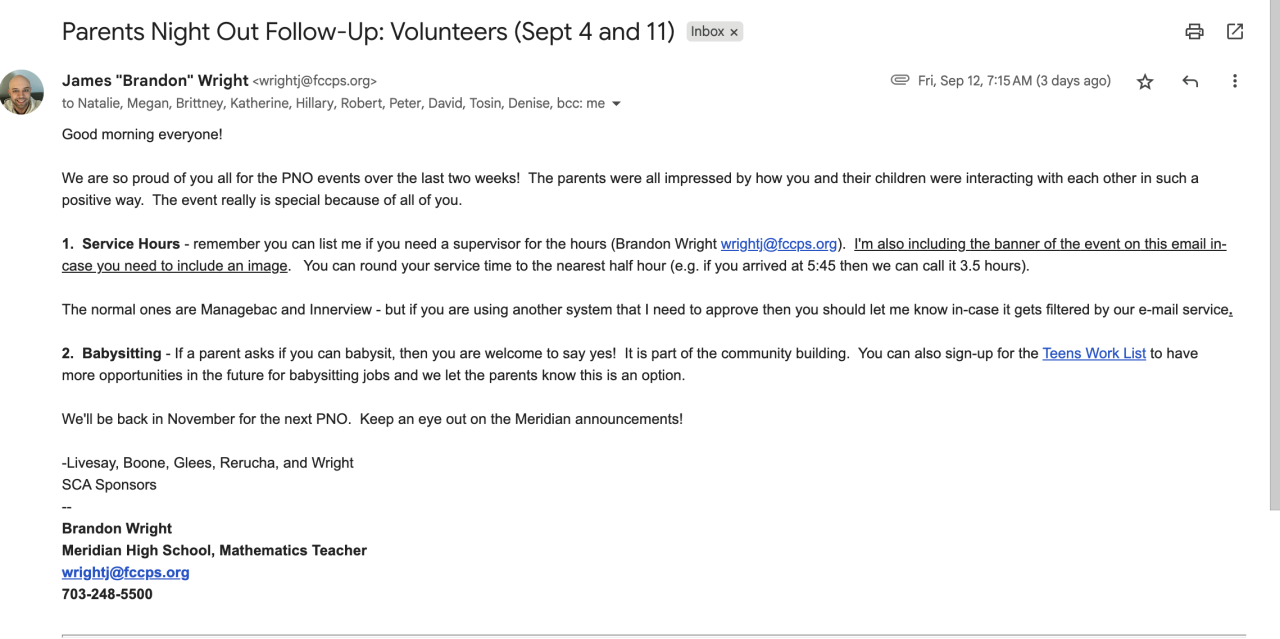Open wrightj@fccps.org link in Service Hours paragraph
Screen dimensions: 1280x639
click(x=778, y=244)
